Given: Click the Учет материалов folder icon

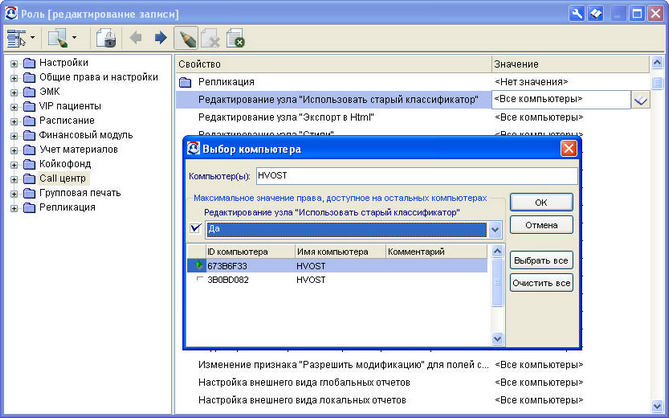Looking at the screenshot, I should pos(29,150).
